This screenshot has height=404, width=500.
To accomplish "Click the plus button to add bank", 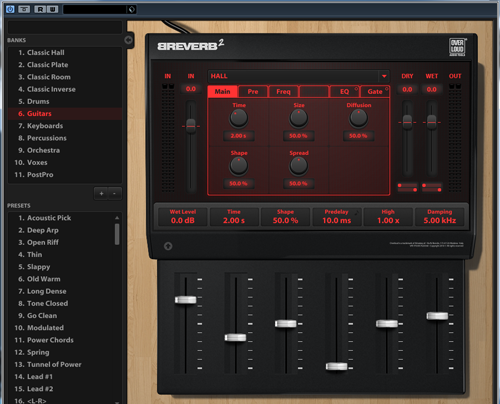I will tap(101, 194).
